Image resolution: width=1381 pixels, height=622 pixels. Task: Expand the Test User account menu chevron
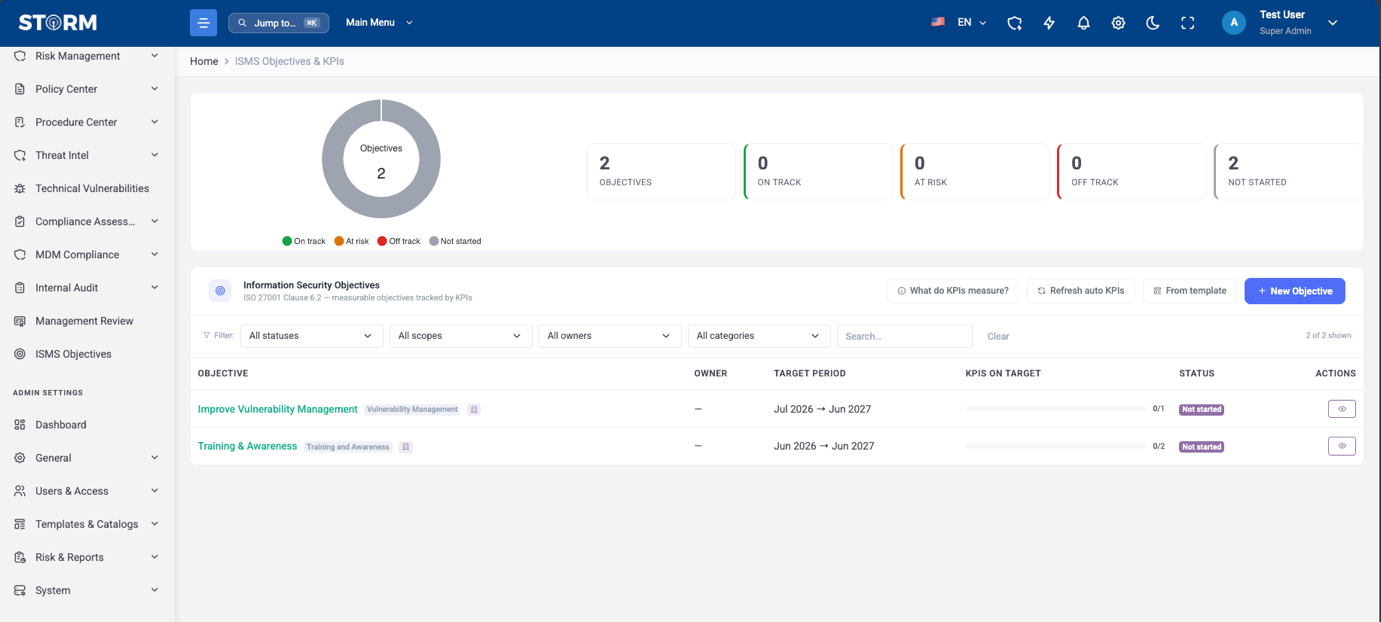tap(1332, 23)
